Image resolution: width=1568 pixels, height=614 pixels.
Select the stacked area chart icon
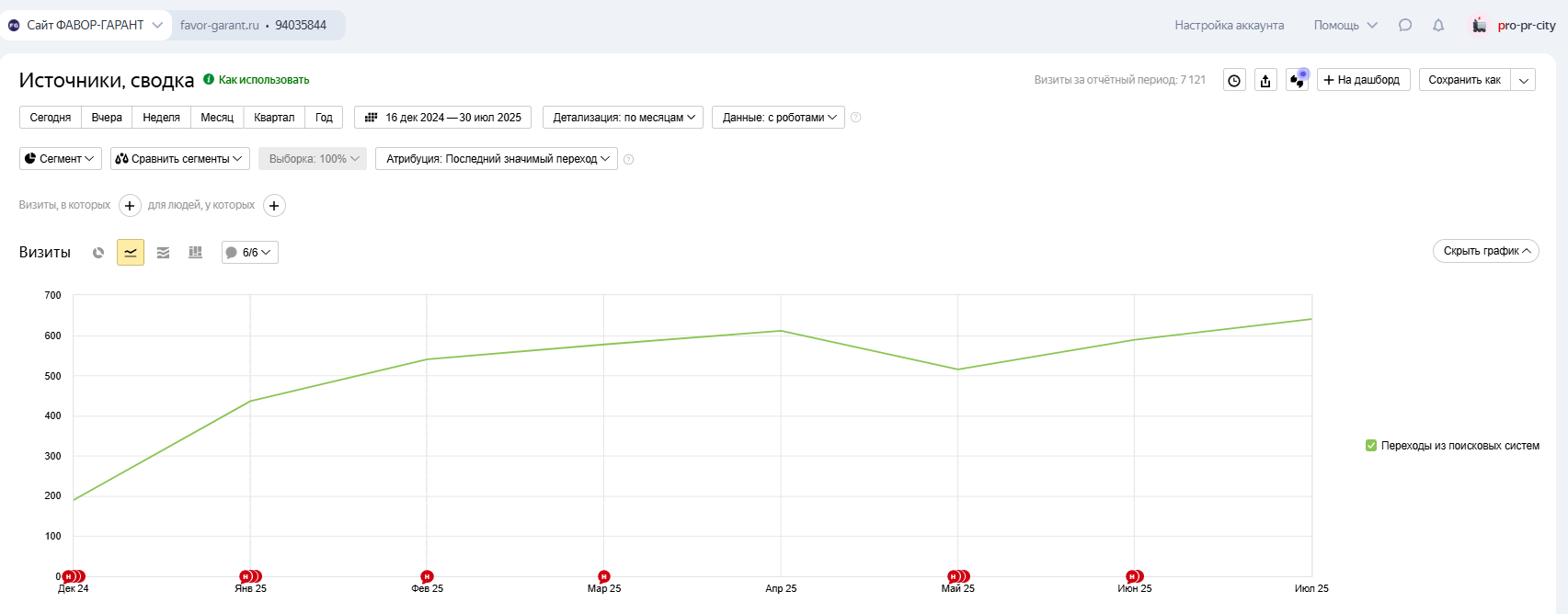(163, 253)
